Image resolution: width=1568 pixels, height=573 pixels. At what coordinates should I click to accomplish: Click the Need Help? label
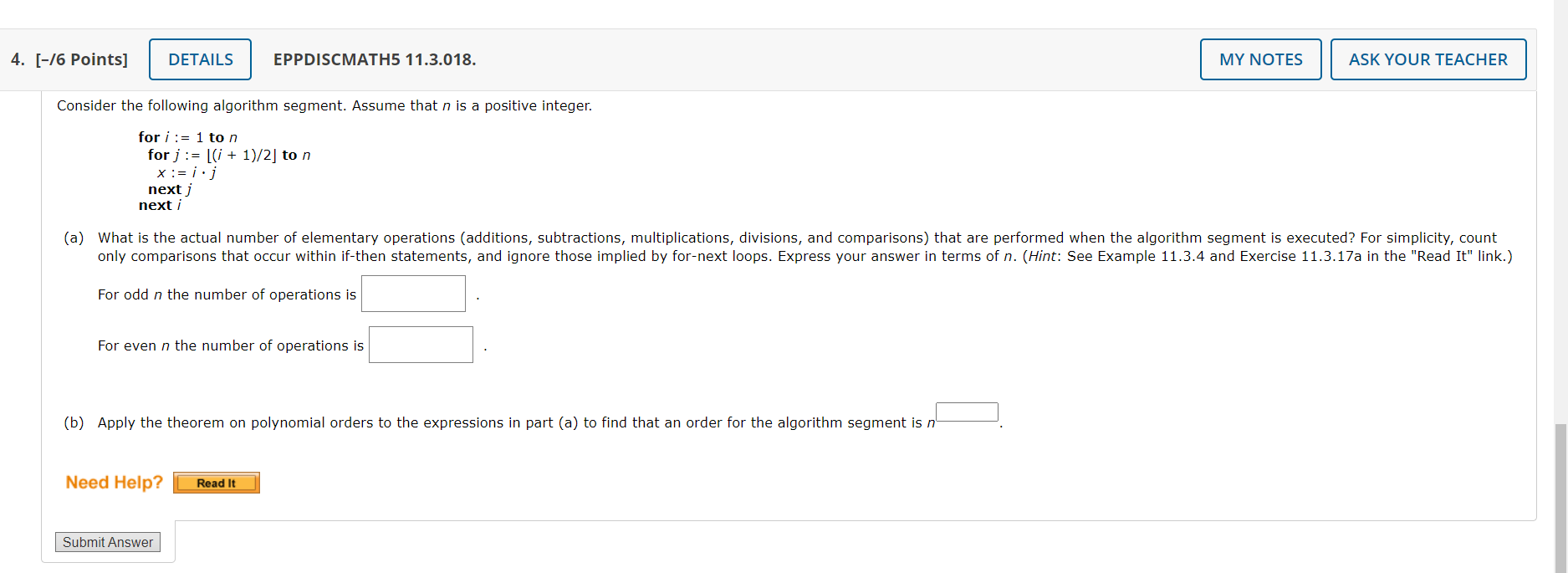(x=115, y=482)
